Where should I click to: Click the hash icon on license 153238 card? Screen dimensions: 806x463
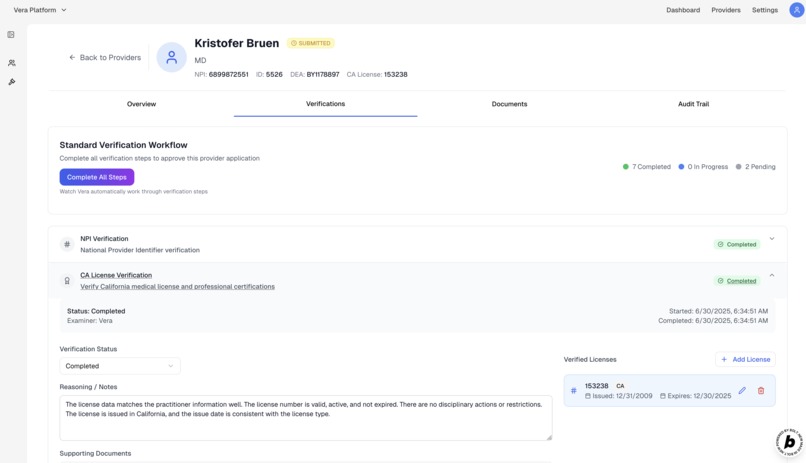pyautogui.click(x=574, y=391)
